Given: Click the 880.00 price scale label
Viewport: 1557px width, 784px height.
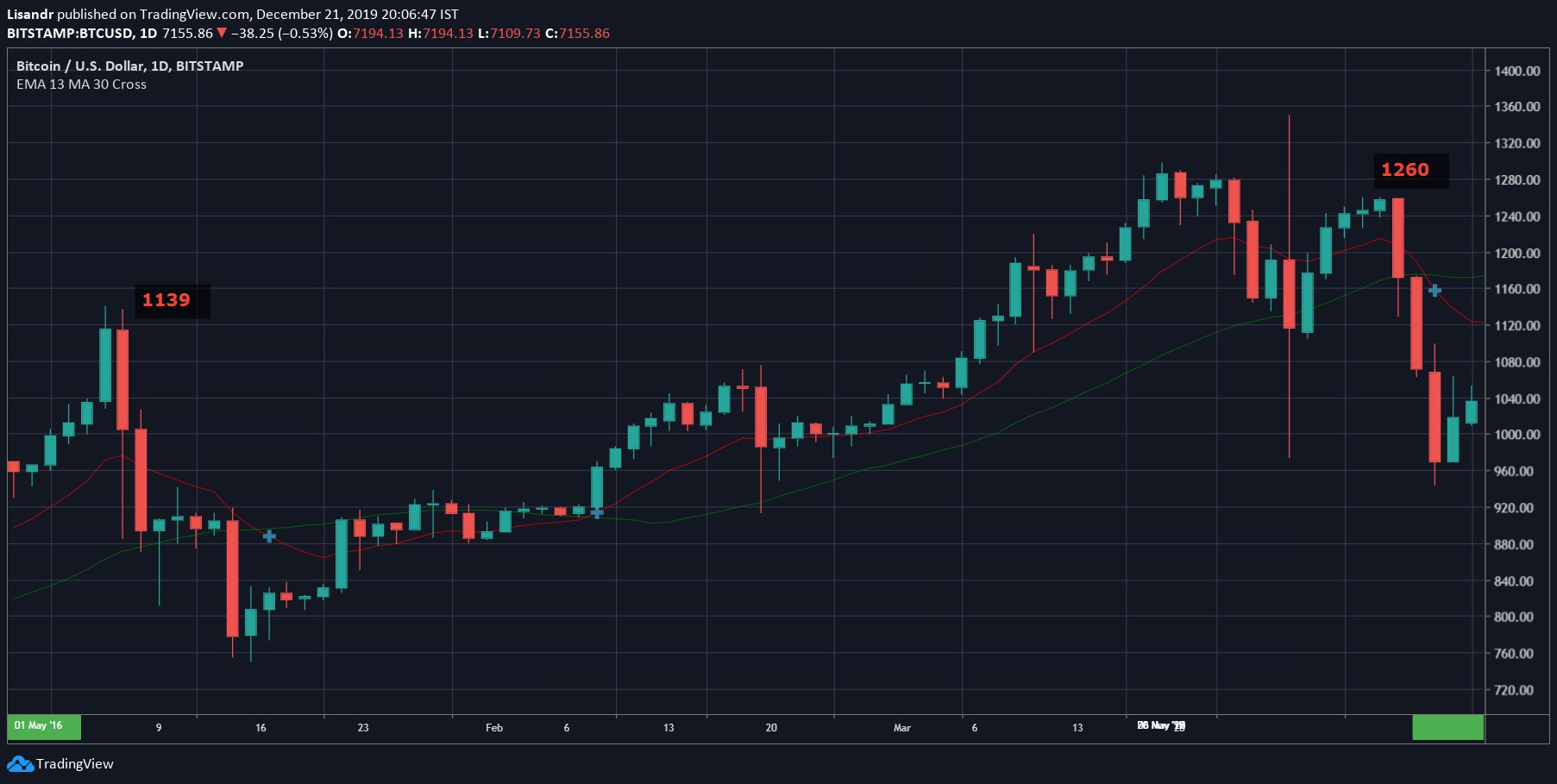Looking at the screenshot, I should click(x=1514, y=544).
